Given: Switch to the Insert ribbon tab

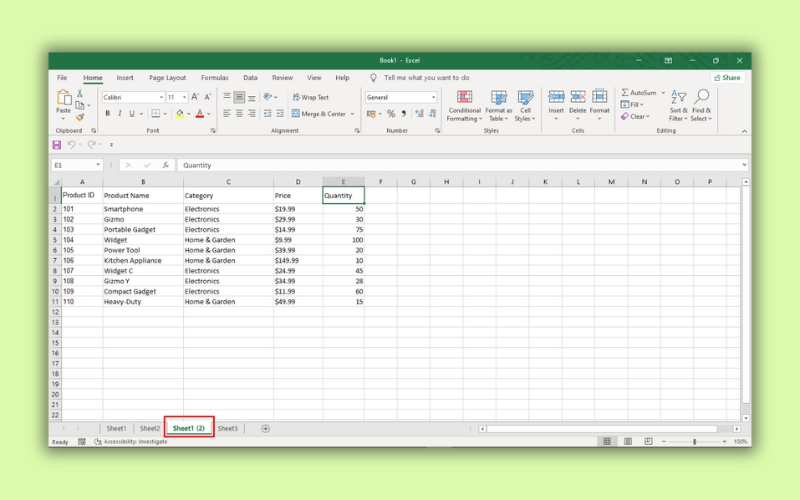Looking at the screenshot, I should (x=125, y=78).
